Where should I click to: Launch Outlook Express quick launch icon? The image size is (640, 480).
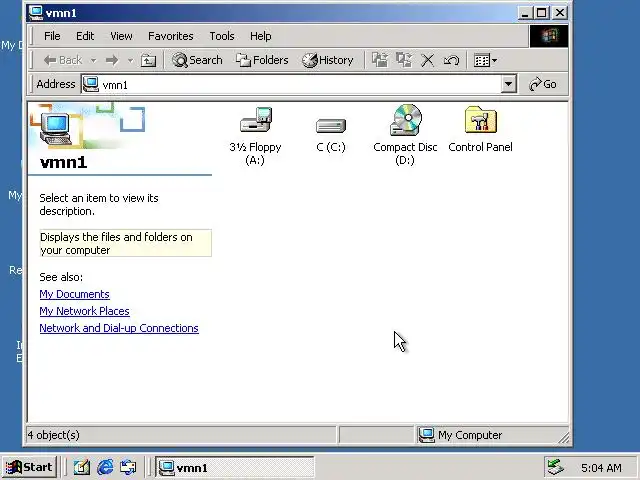pos(128,467)
